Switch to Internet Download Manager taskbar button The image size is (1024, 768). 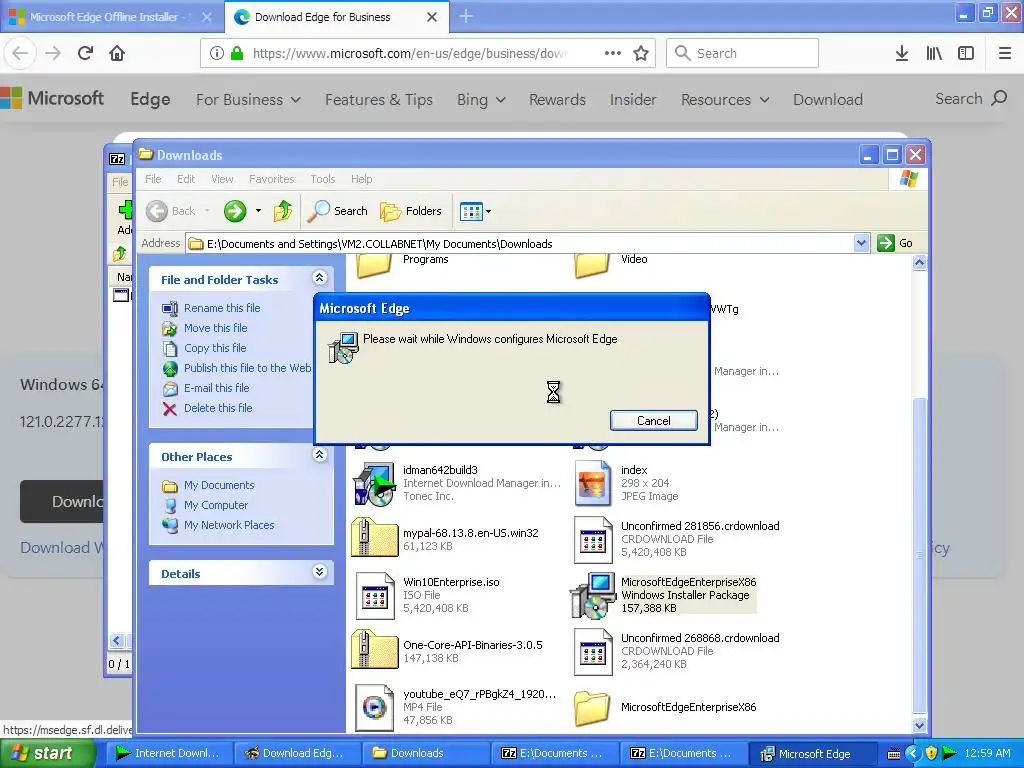coord(169,754)
